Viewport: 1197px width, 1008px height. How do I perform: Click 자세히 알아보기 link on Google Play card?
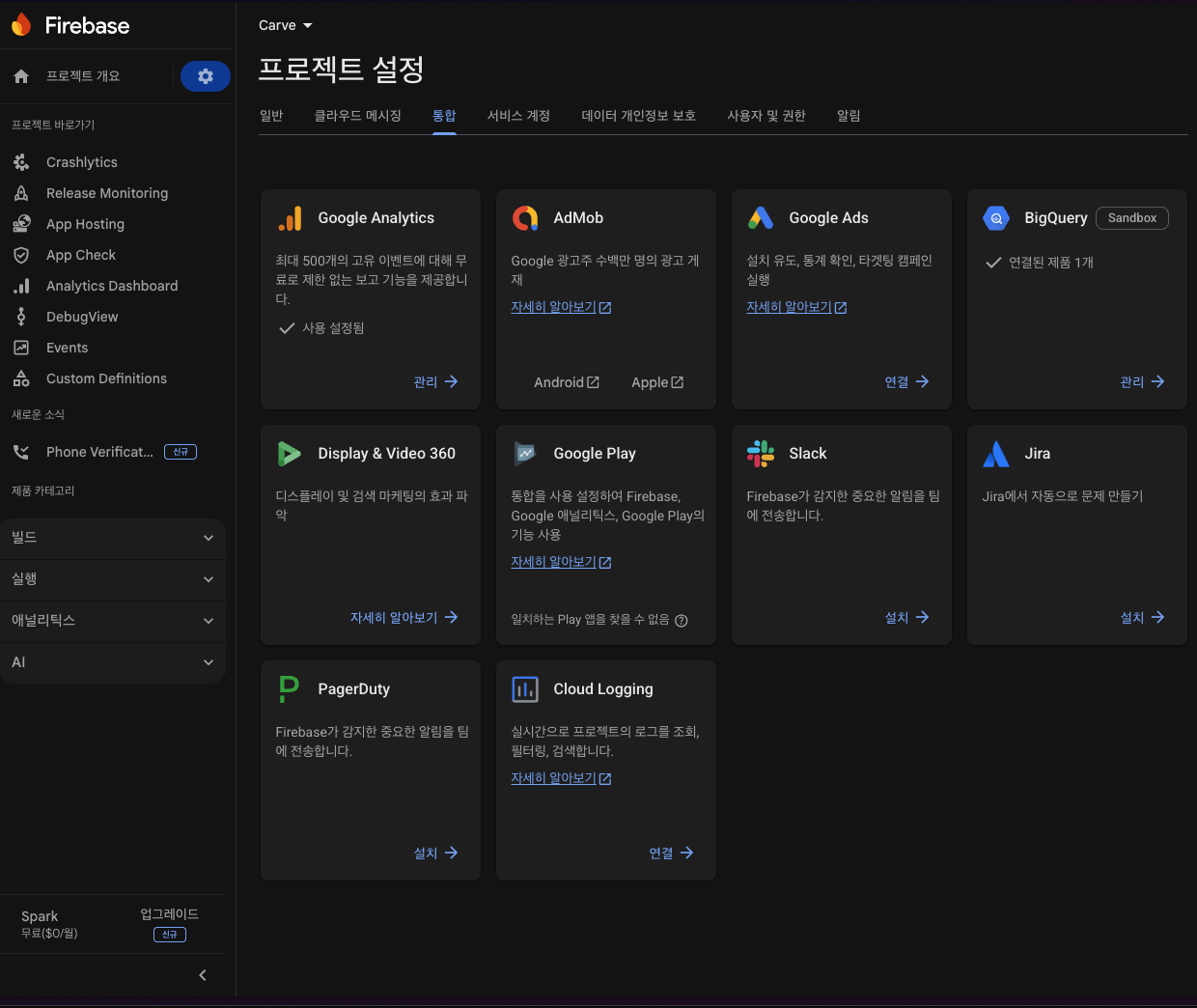[x=561, y=562]
